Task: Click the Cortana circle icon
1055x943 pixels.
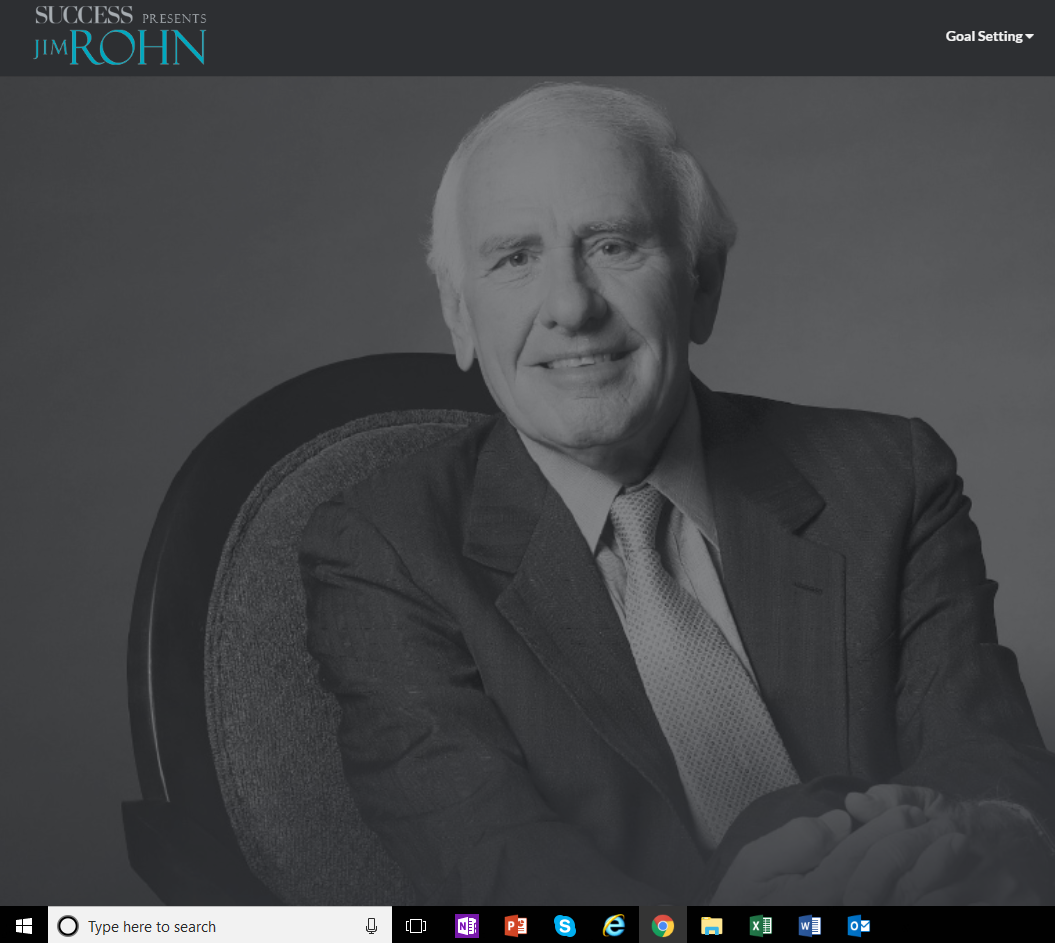Action: pos(68,926)
